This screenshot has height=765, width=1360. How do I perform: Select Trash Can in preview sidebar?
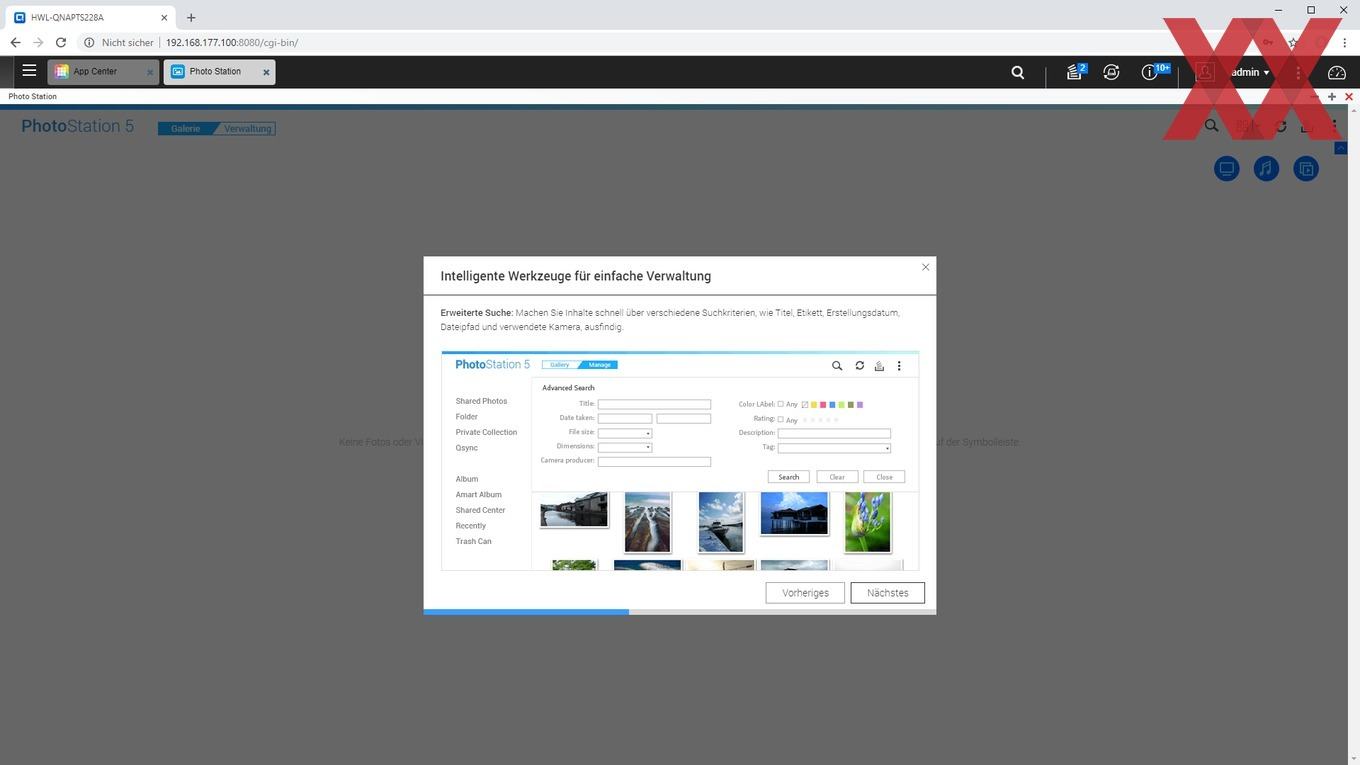click(x=473, y=541)
